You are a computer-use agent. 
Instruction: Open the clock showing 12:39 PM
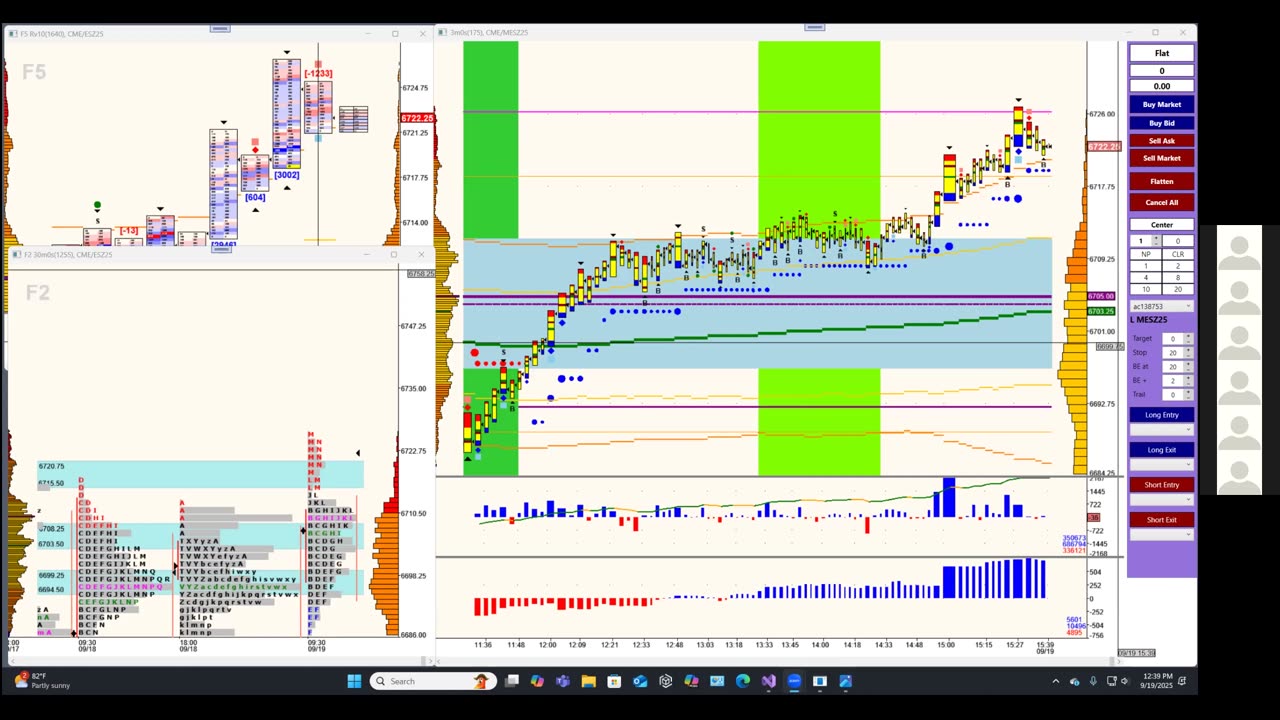coord(1155,681)
